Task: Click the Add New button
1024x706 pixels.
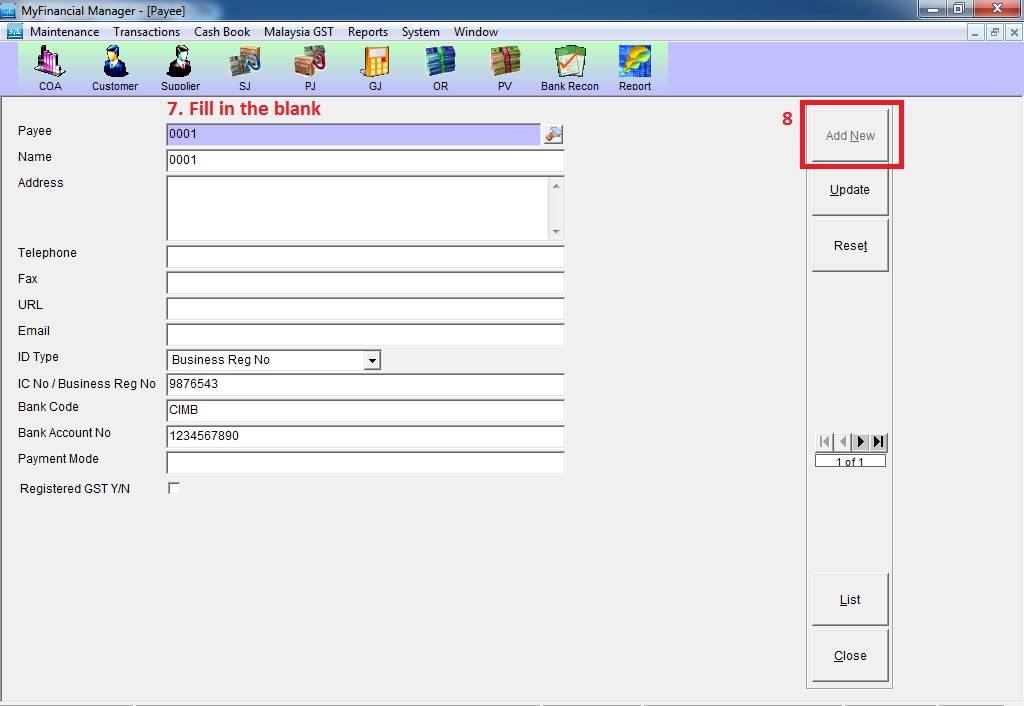Action: 850,136
